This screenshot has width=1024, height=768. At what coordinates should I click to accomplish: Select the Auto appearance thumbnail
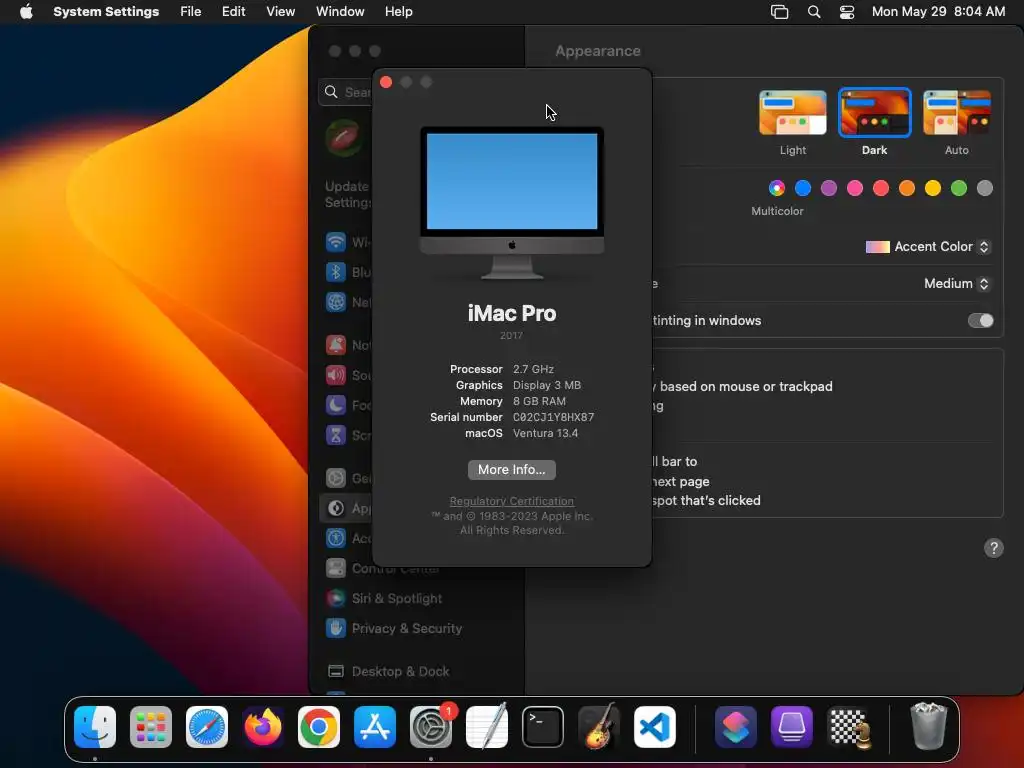pos(957,113)
